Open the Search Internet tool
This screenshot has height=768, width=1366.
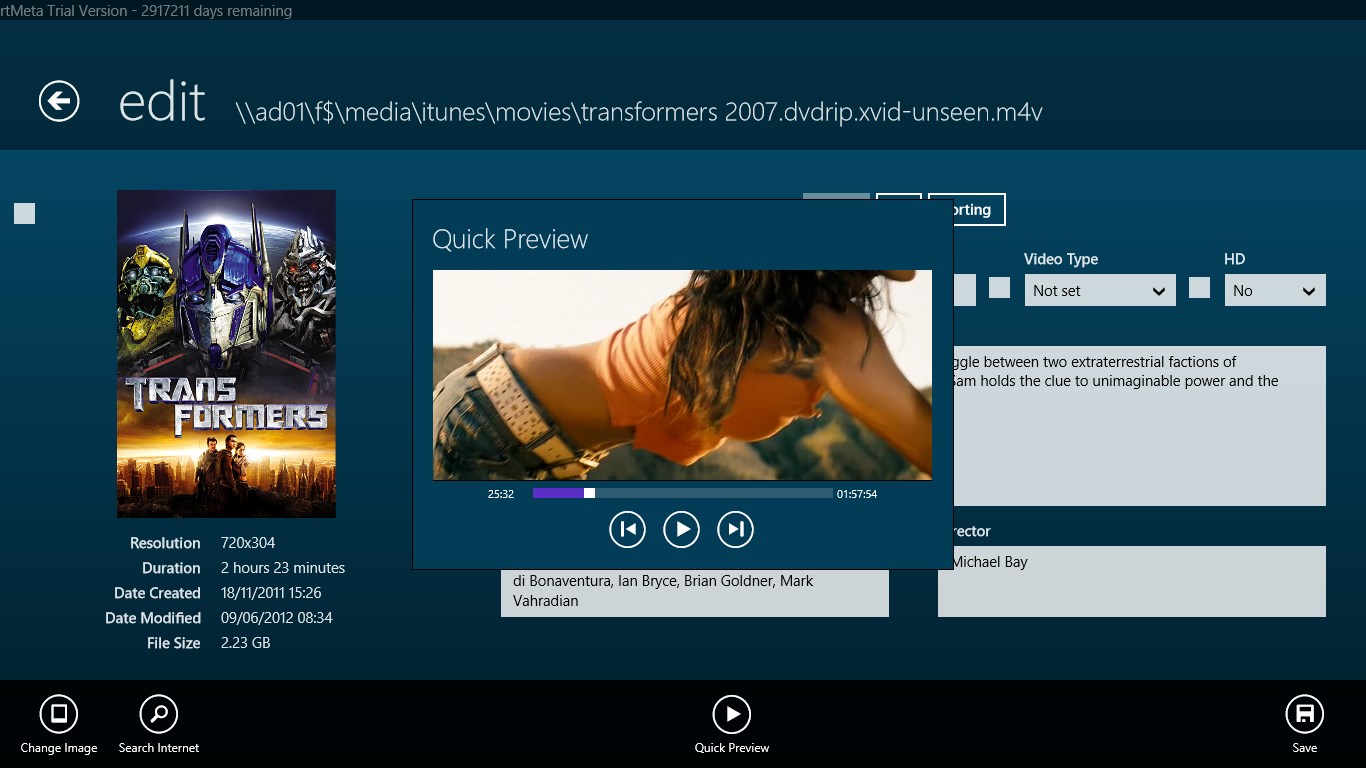point(158,715)
